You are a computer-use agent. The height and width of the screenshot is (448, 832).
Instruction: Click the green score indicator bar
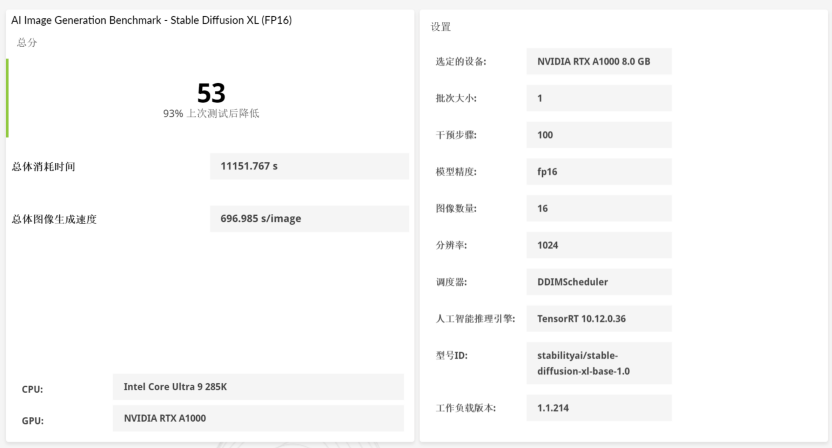coord(7,98)
